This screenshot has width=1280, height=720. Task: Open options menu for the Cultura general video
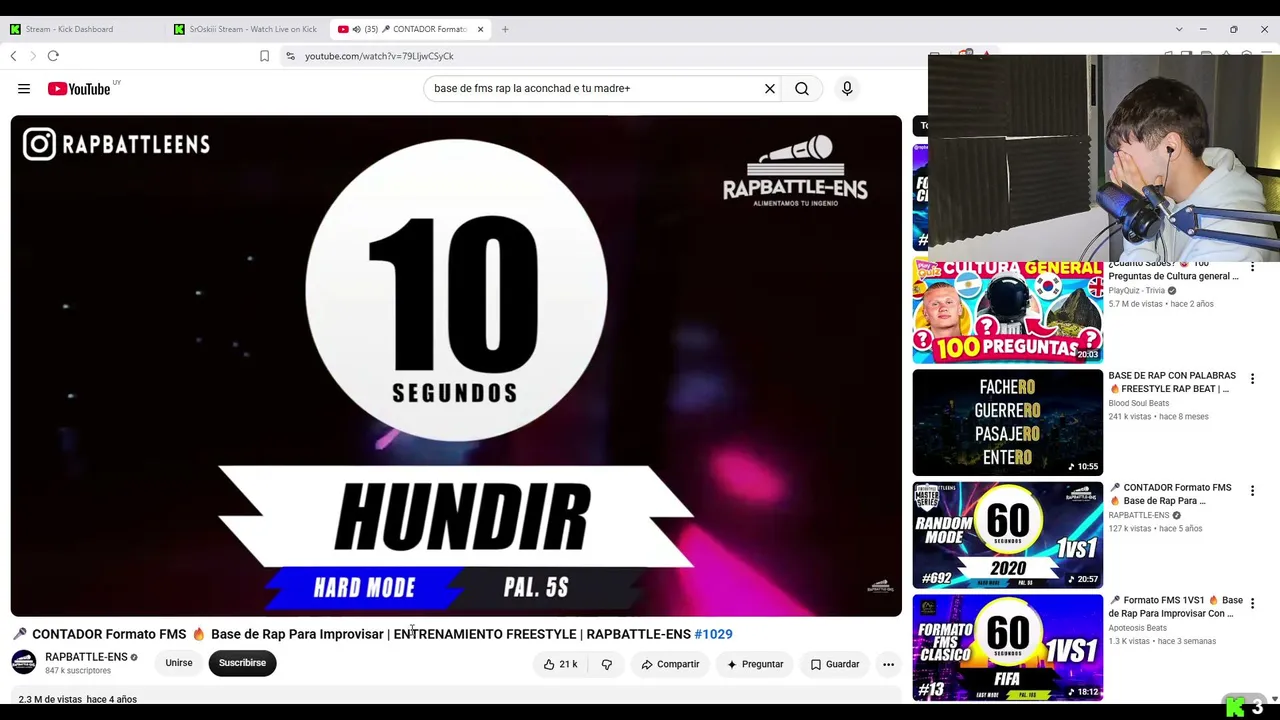tap(1252, 268)
